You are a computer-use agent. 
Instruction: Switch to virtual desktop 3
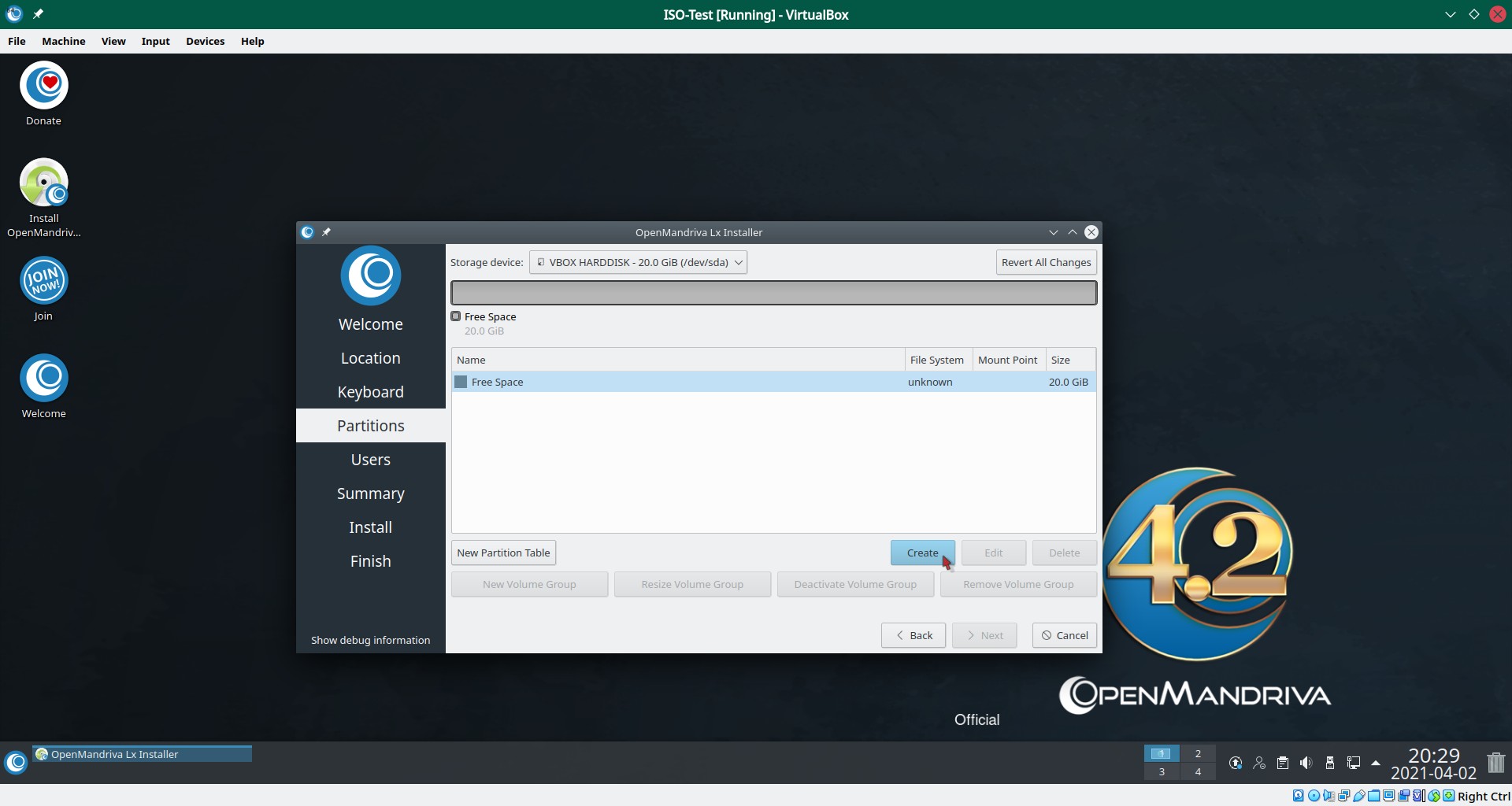point(1162,771)
